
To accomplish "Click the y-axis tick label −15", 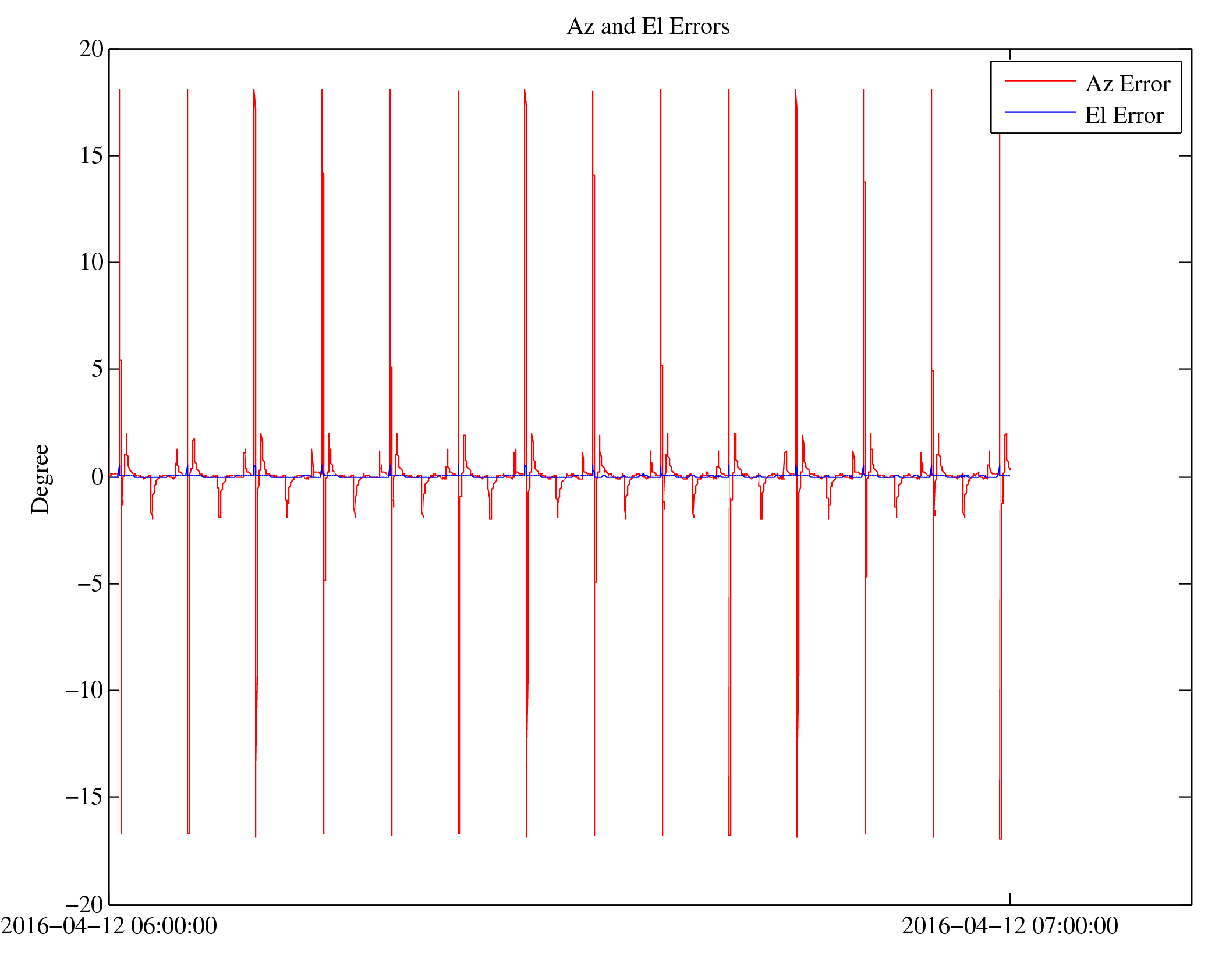I will (84, 797).
